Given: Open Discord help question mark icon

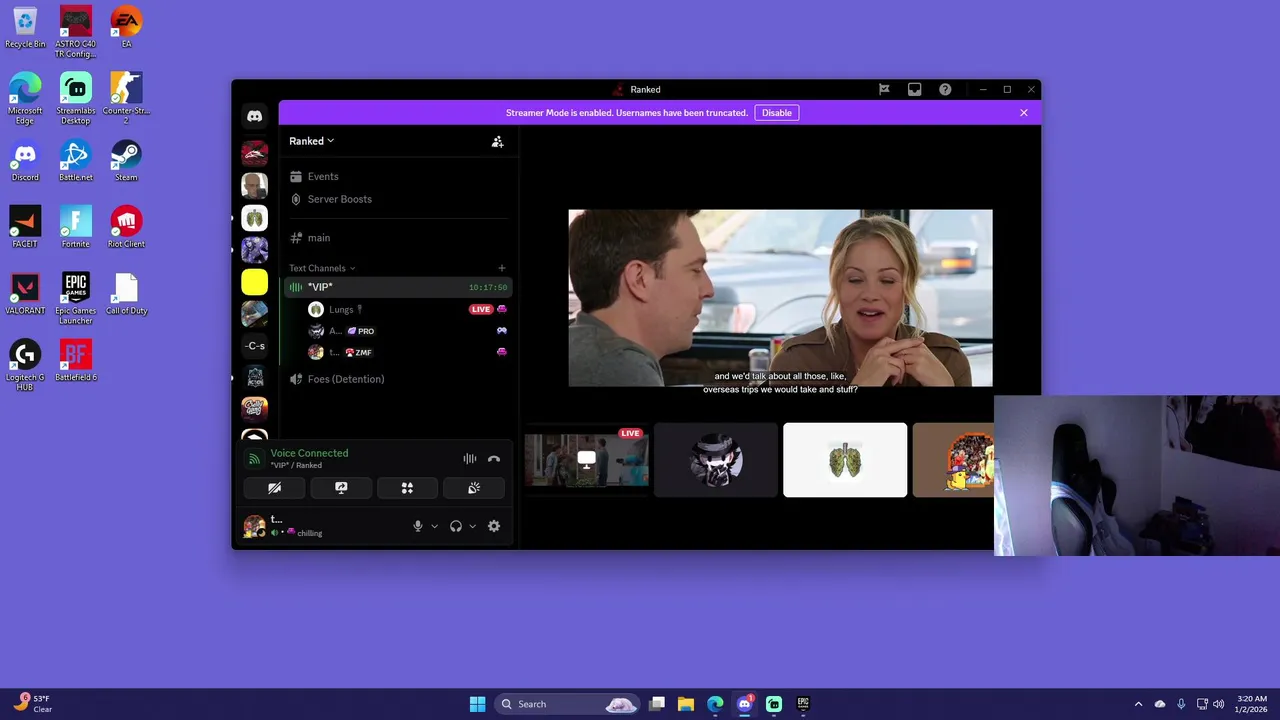Looking at the screenshot, I should [x=945, y=89].
